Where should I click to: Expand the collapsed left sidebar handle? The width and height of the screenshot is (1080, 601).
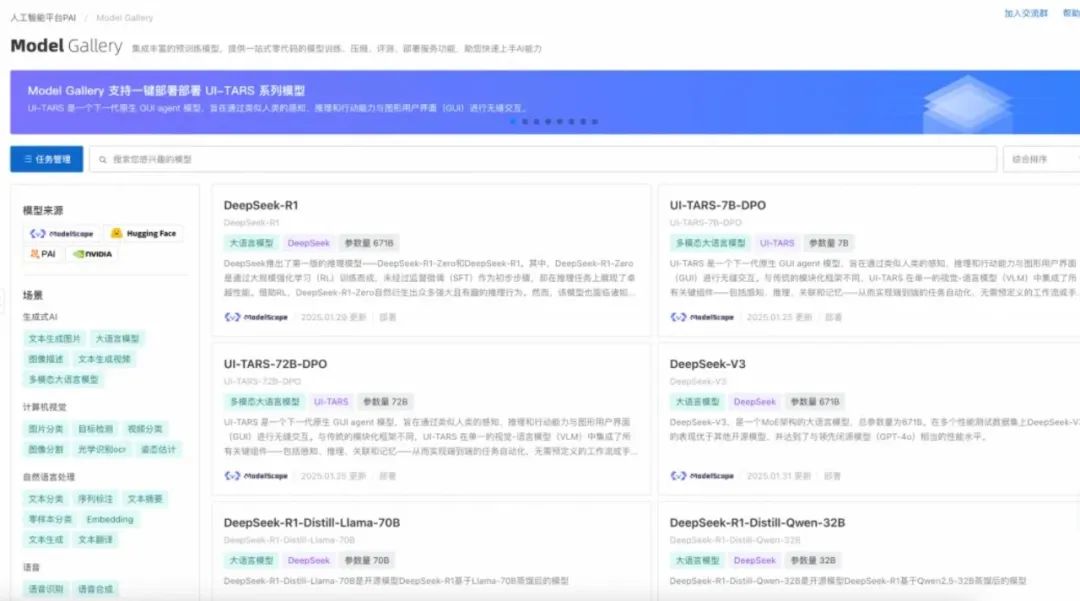click(3, 297)
